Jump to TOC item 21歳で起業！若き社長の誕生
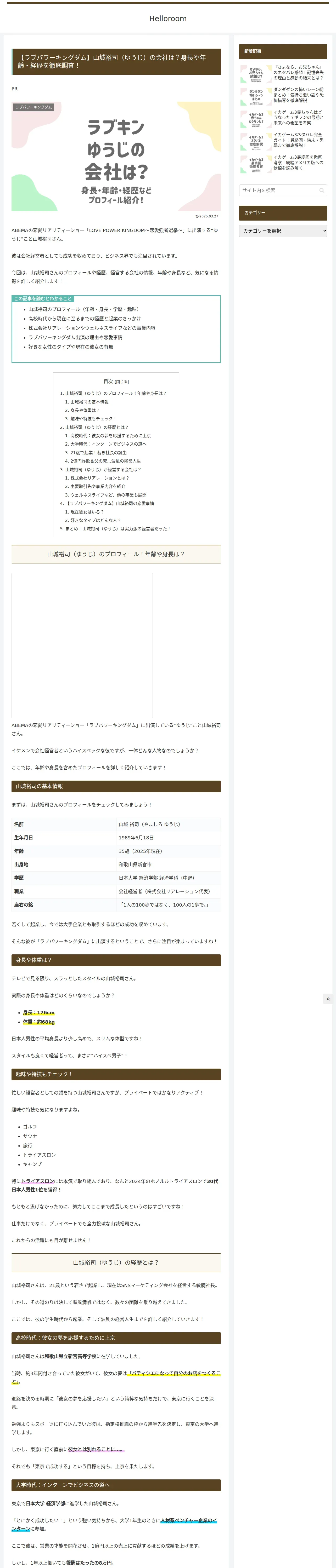Image resolution: width=336 pixels, height=1568 pixels. point(98,452)
